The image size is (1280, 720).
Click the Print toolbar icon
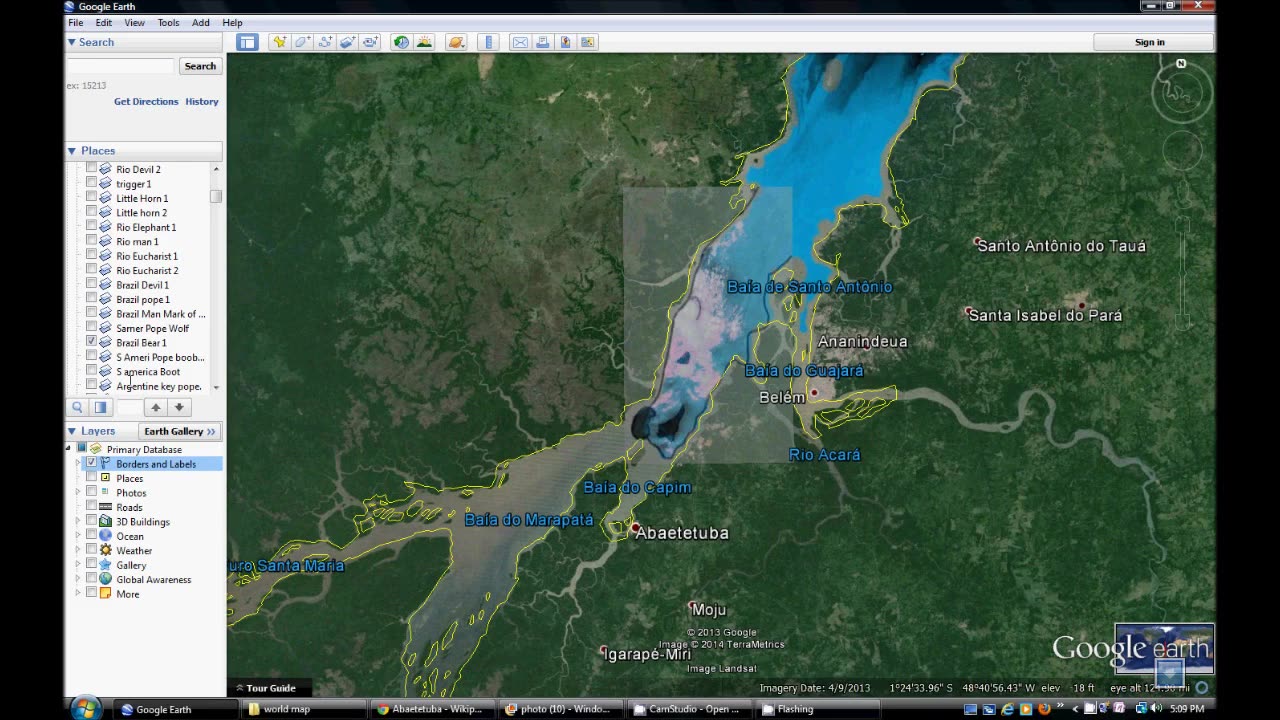pos(543,42)
